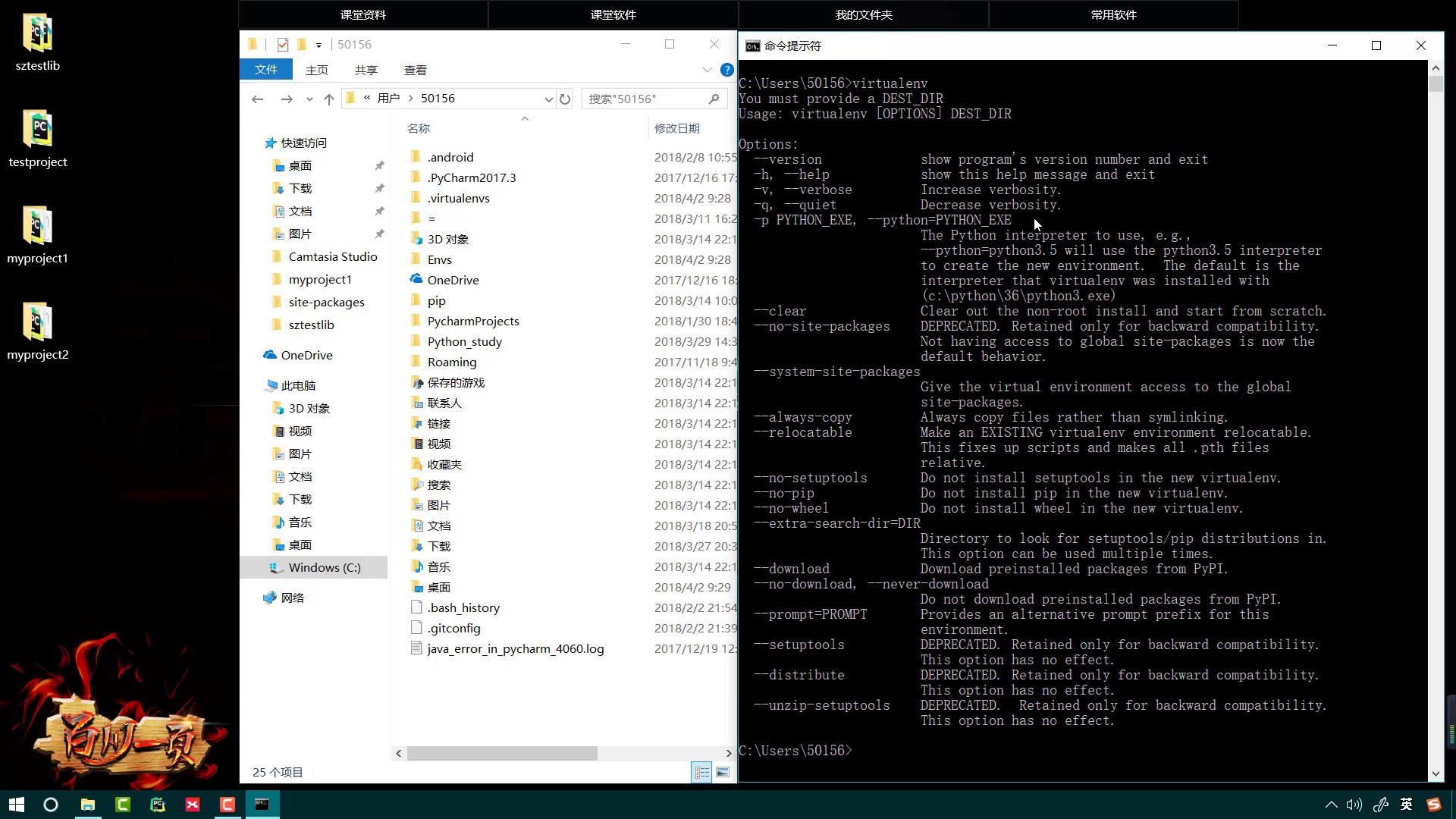This screenshot has width=1456, height=819.
Task: Go back in File Explorer
Action: point(258,99)
